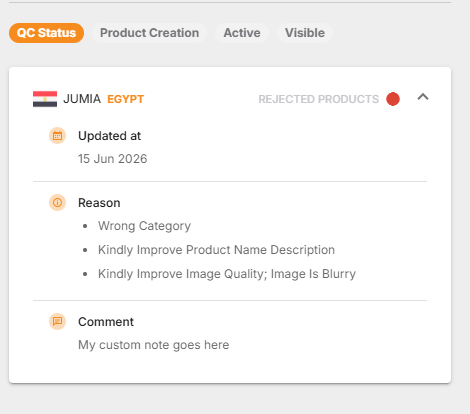
Task: Click the custom note comment text
Action: [154, 345]
